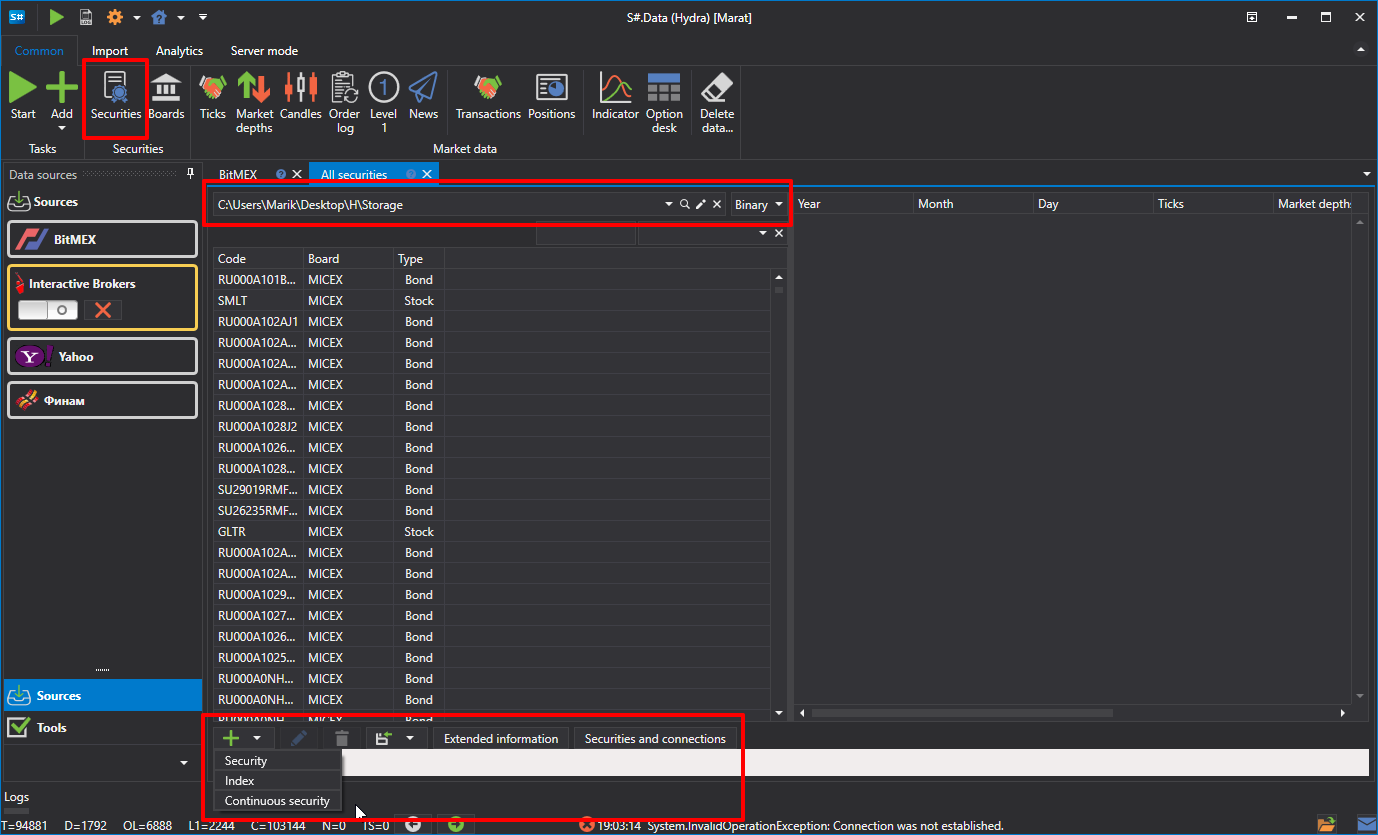Viewport: 1378px width, 835px height.
Task: Close the All securities tab
Action: [427, 174]
